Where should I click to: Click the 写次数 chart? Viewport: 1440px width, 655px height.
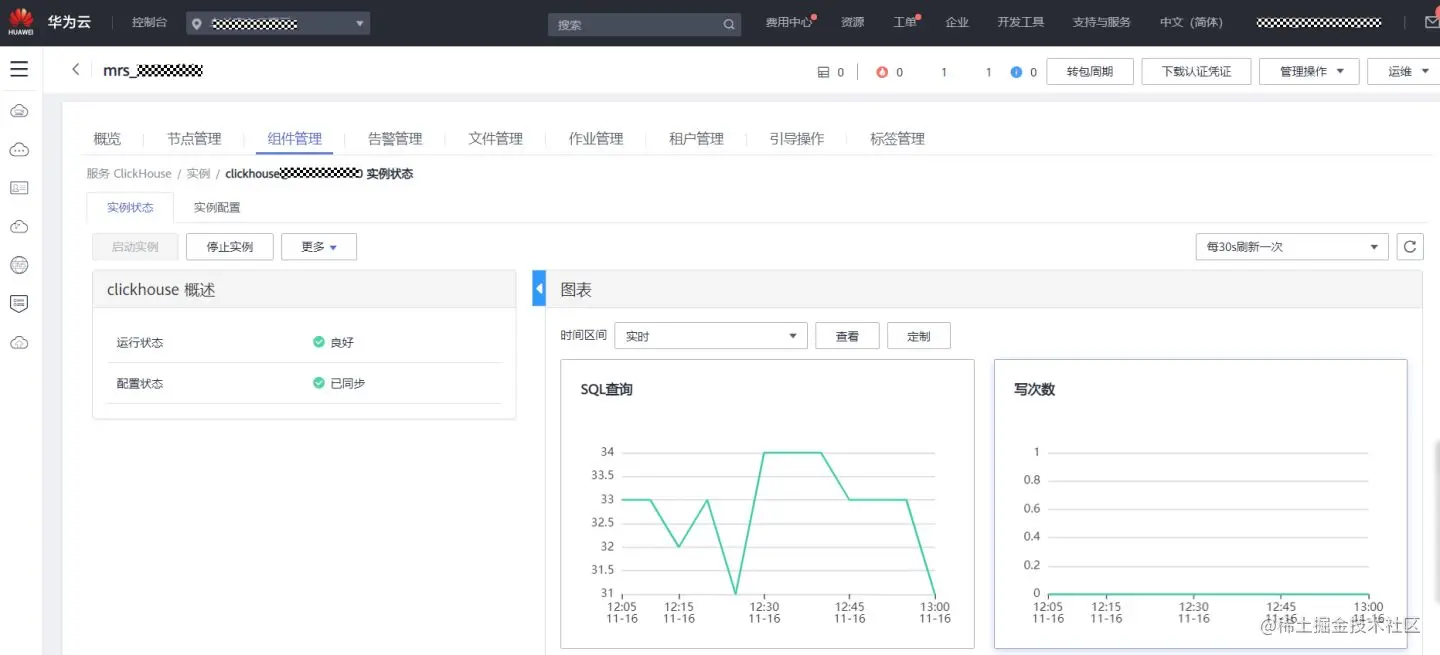click(1201, 504)
